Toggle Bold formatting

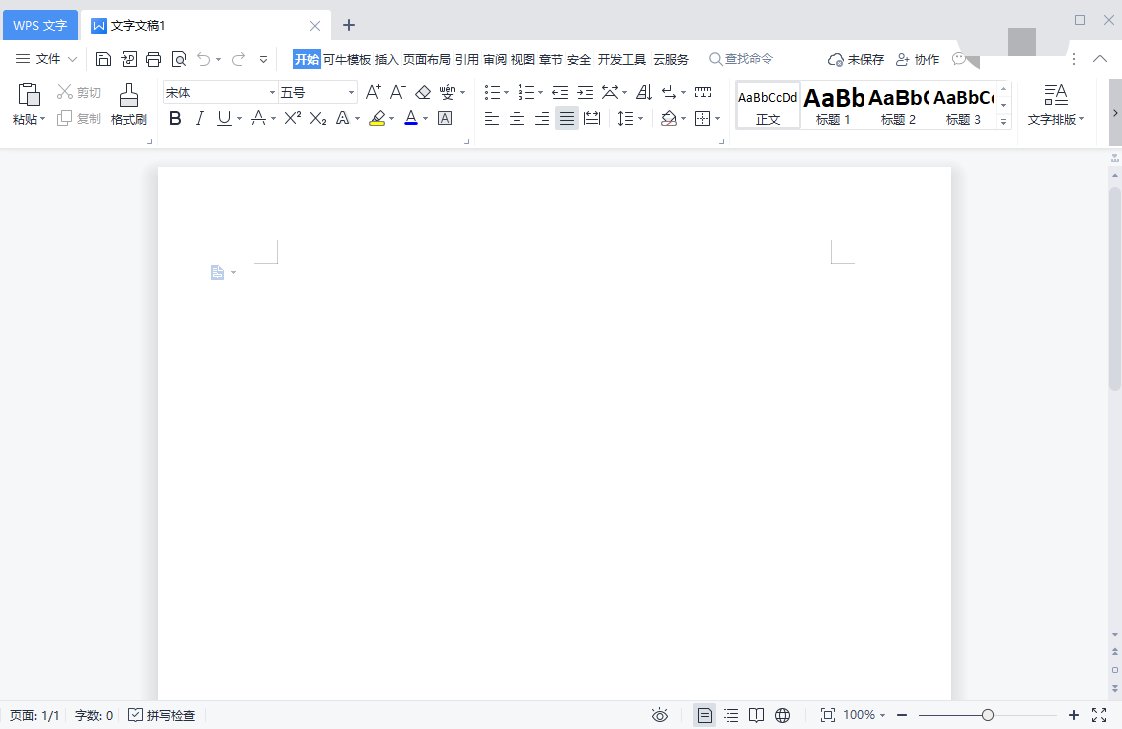click(175, 118)
